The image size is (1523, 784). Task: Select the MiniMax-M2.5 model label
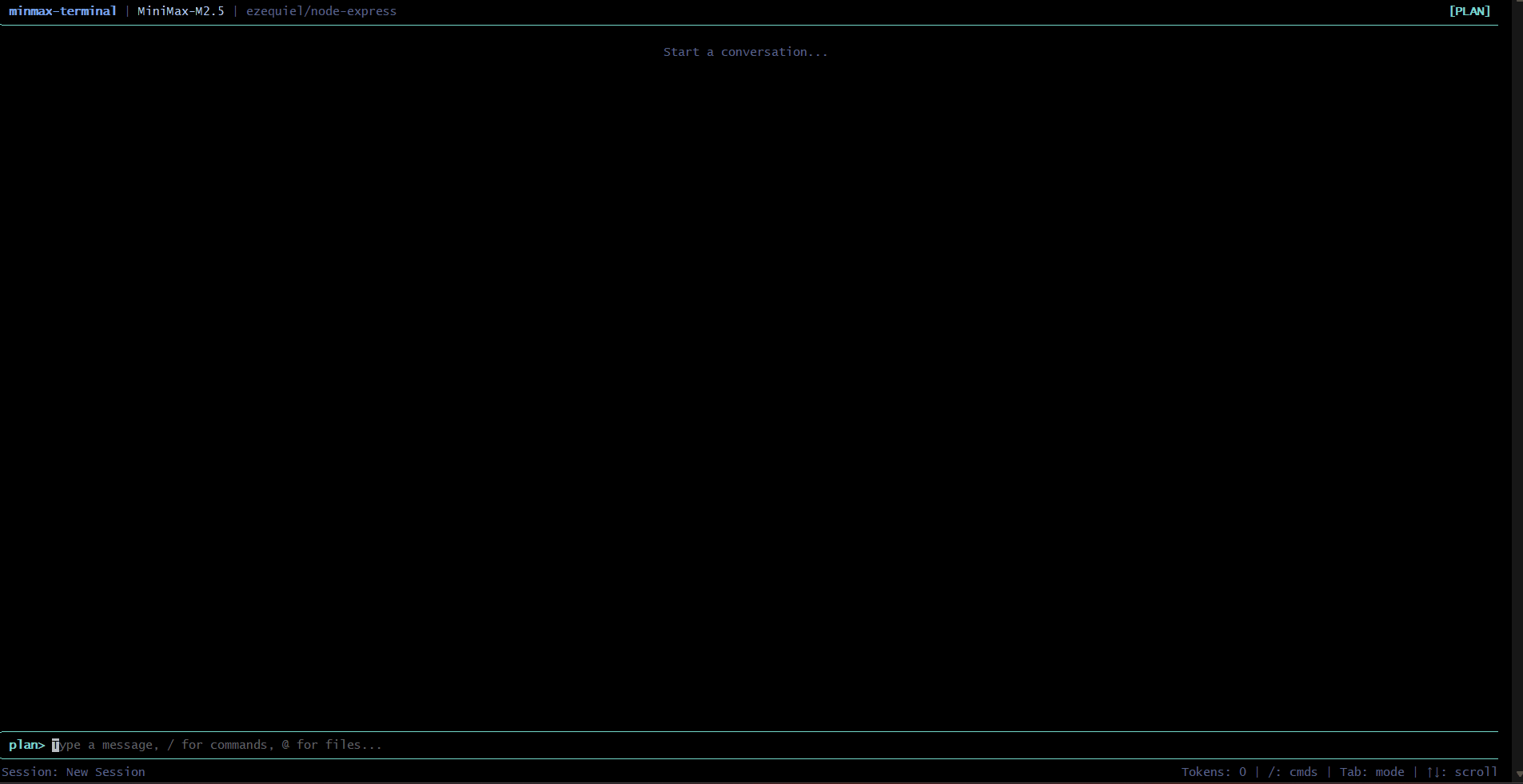coord(181,11)
